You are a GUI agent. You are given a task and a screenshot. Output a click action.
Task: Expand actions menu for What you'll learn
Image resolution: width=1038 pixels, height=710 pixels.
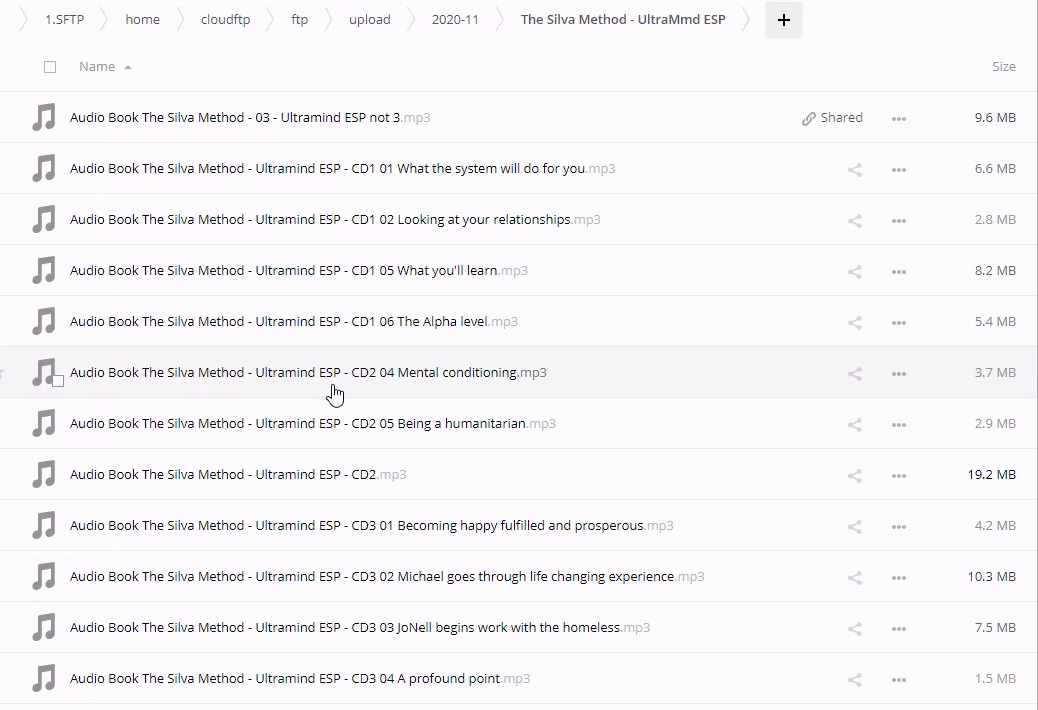898,272
